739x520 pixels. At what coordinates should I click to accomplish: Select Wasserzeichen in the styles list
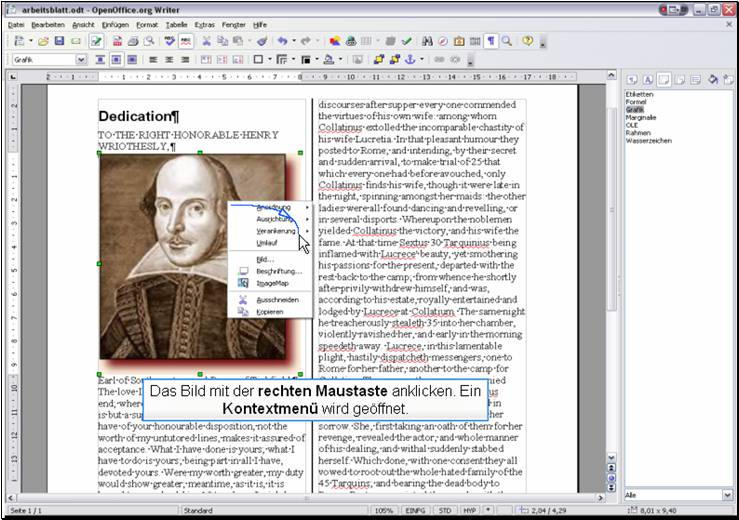click(648, 140)
